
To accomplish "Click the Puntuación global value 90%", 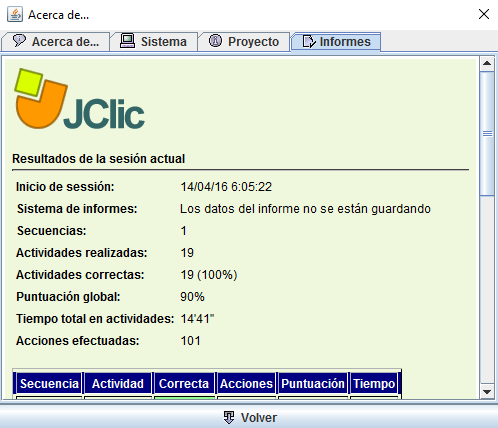I will pos(192,297).
